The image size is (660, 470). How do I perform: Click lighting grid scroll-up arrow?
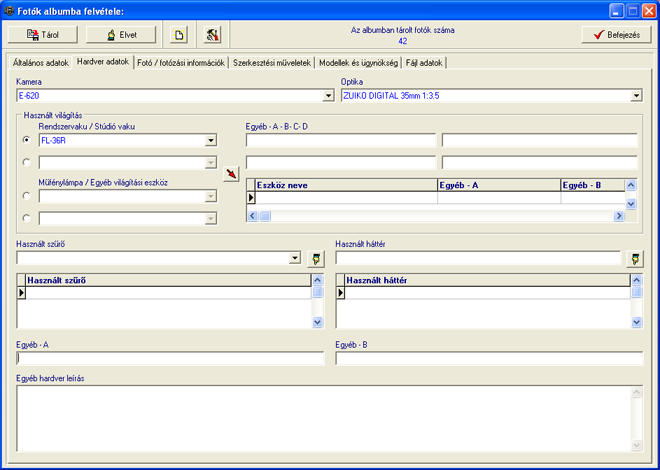(631, 185)
